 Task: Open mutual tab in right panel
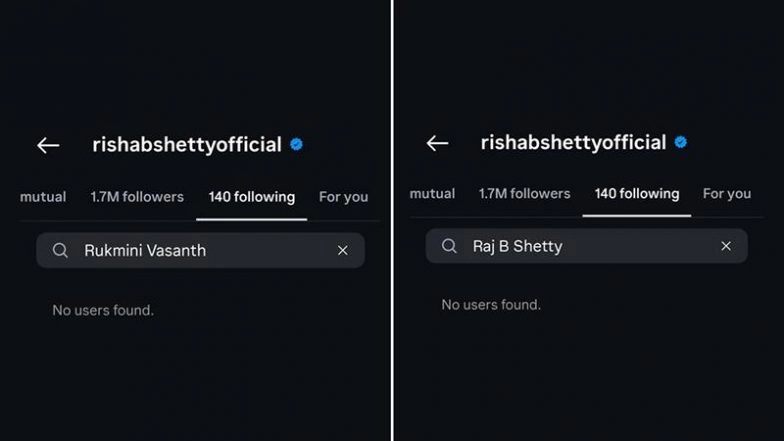(x=432, y=194)
